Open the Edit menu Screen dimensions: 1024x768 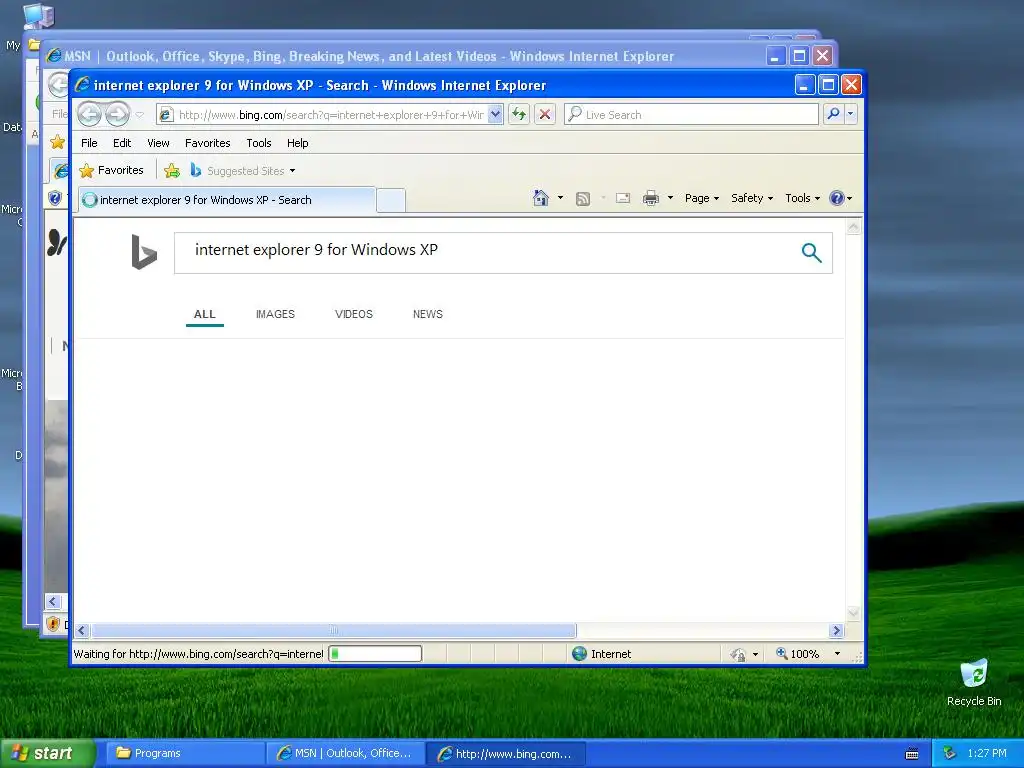click(121, 143)
